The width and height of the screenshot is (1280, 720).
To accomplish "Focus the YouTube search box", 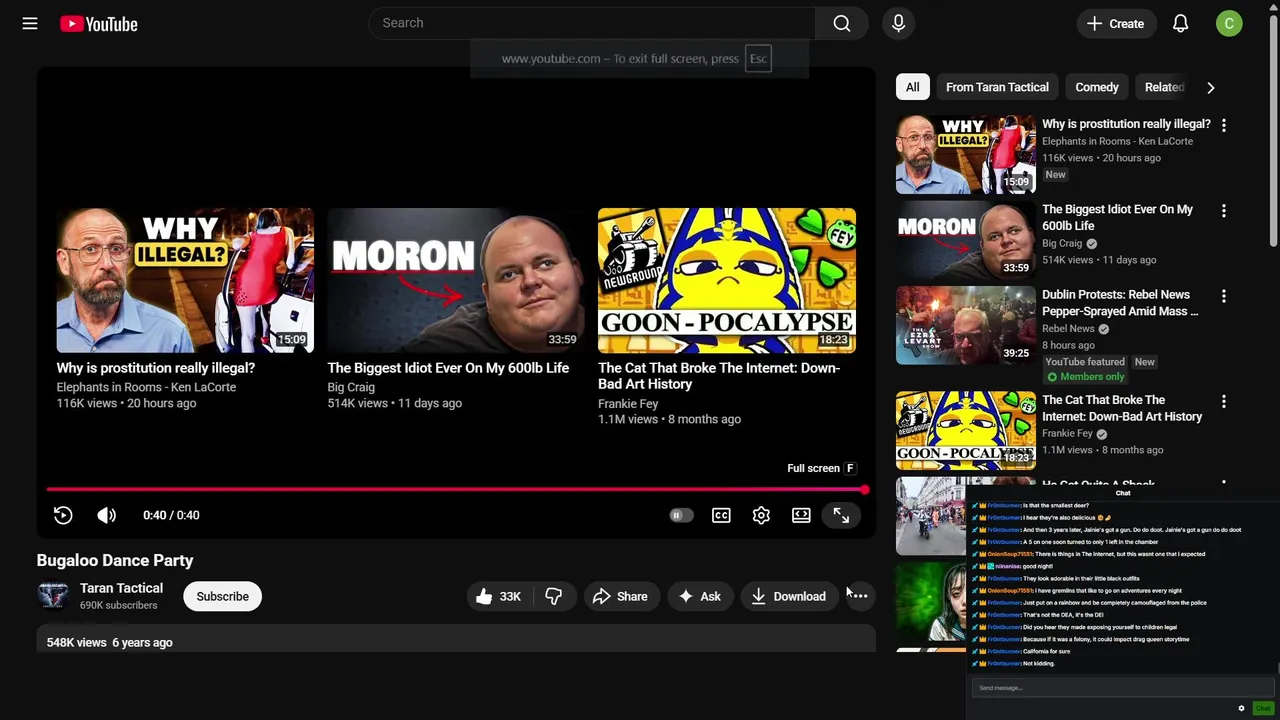I will point(592,23).
